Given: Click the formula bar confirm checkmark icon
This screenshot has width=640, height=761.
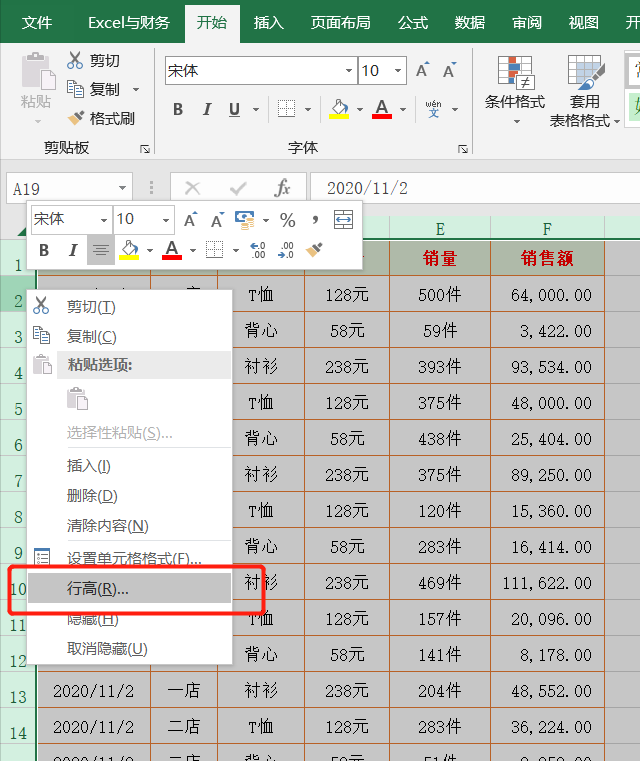Looking at the screenshot, I should pos(238,188).
